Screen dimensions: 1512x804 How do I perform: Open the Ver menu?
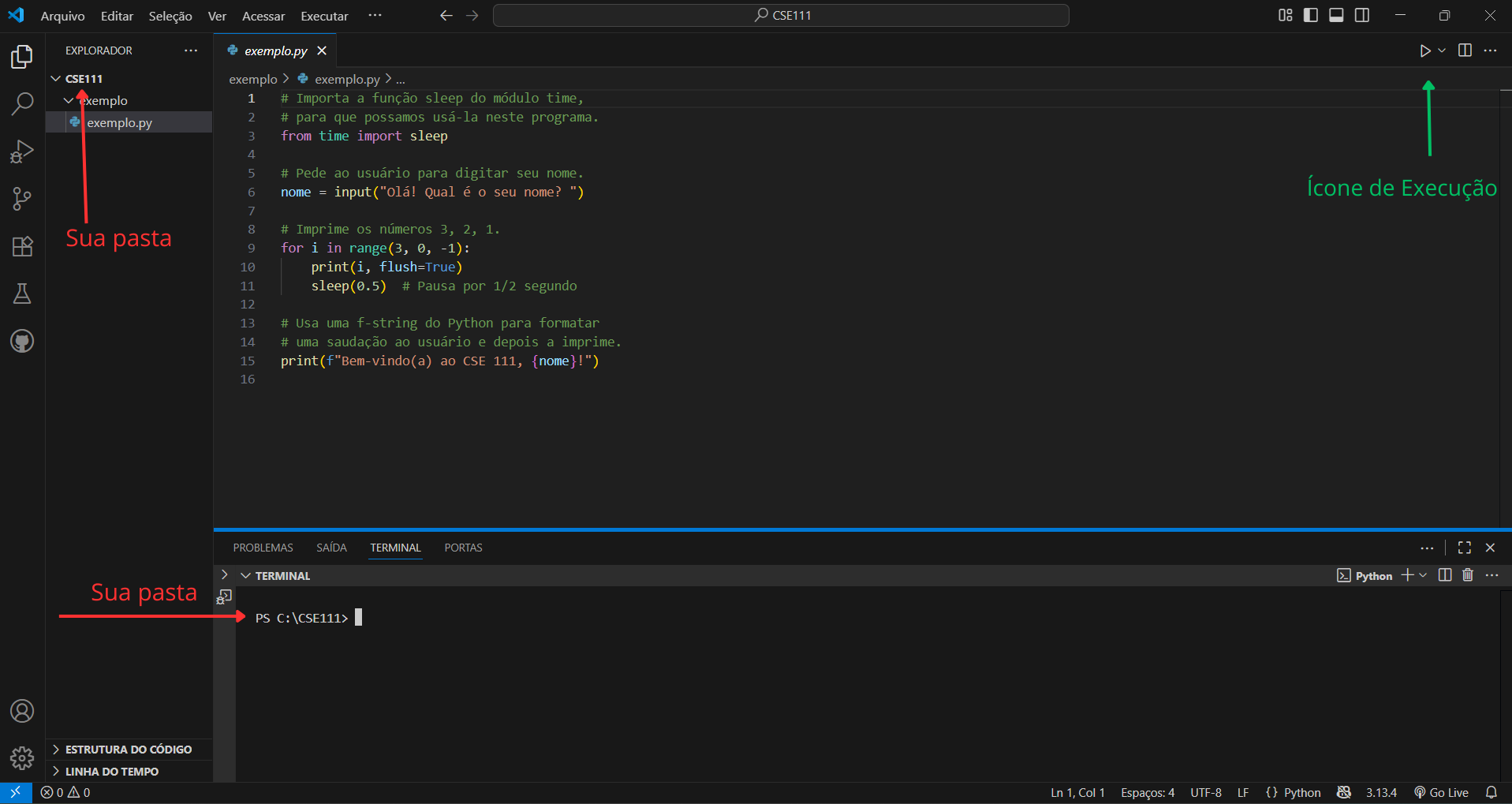pyautogui.click(x=217, y=16)
